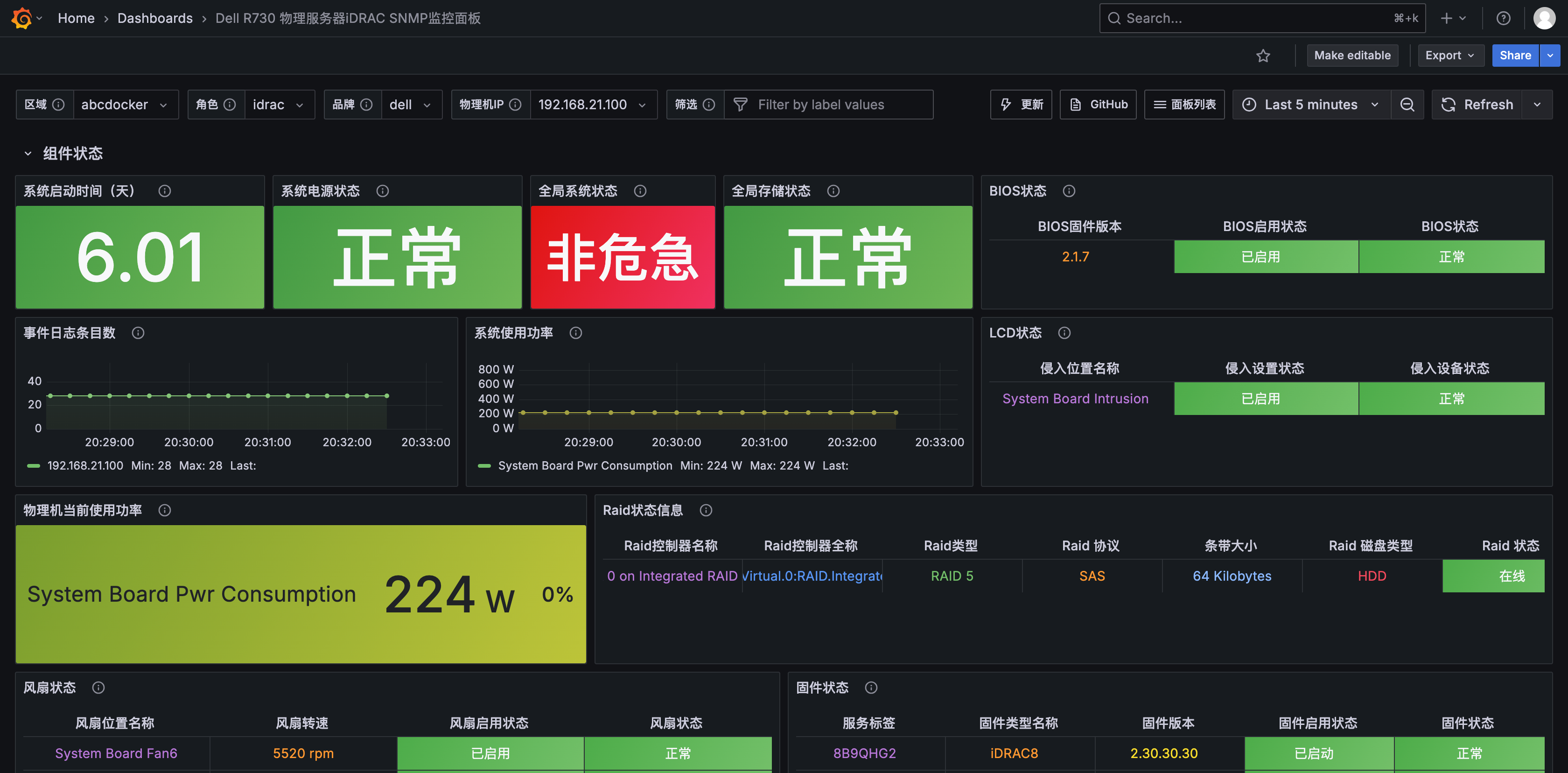Click the GitHub button
The height and width of the screenshot is (773, 1568).
pos(1098,104)
